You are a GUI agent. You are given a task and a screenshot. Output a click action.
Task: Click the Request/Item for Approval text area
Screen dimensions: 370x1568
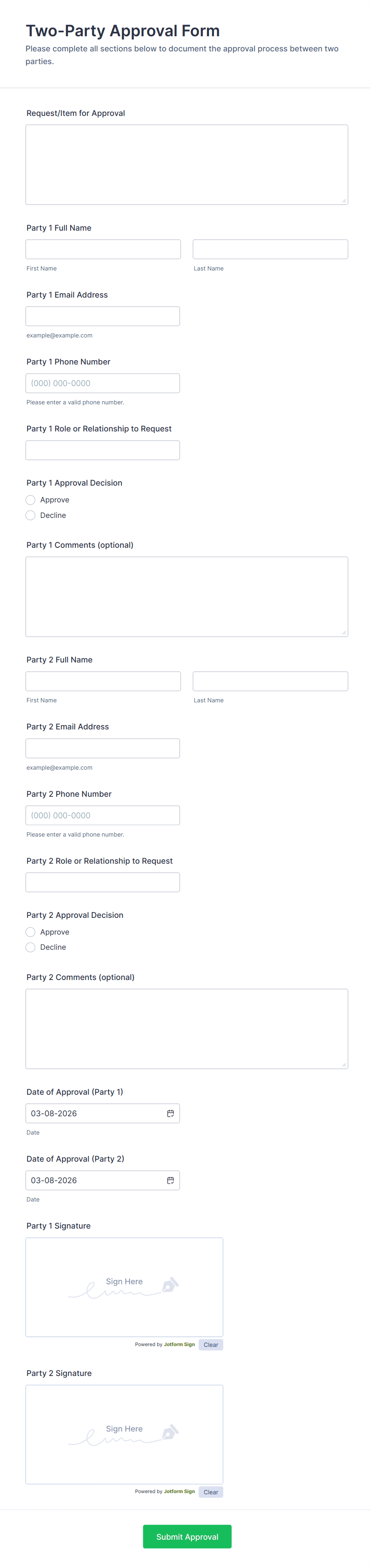[187, 165]
